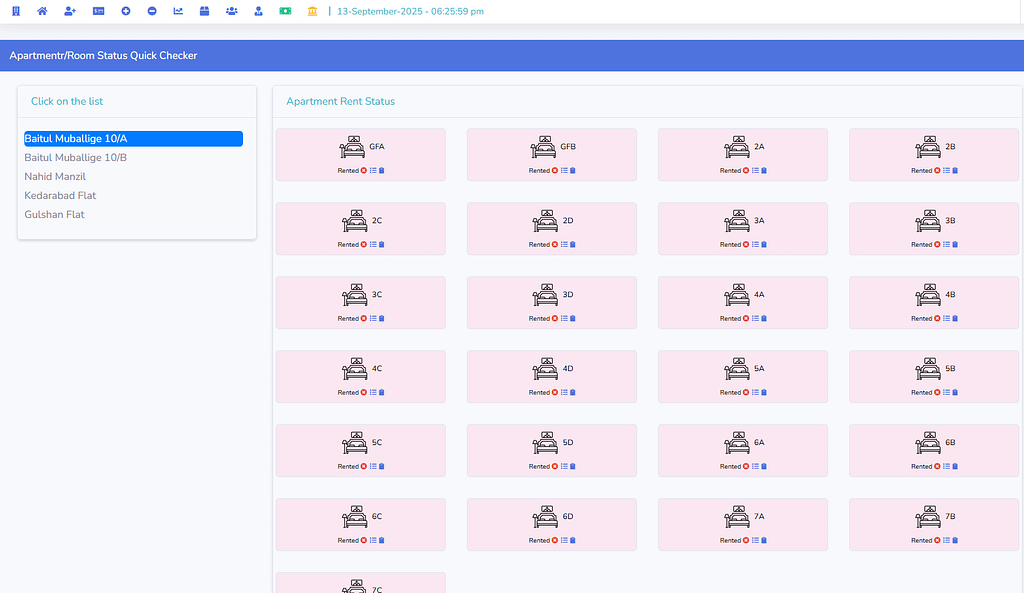Click the clipboard icon on apartment 4B card
Viewport: 1024px width, 593px height.
pos(955,319)
